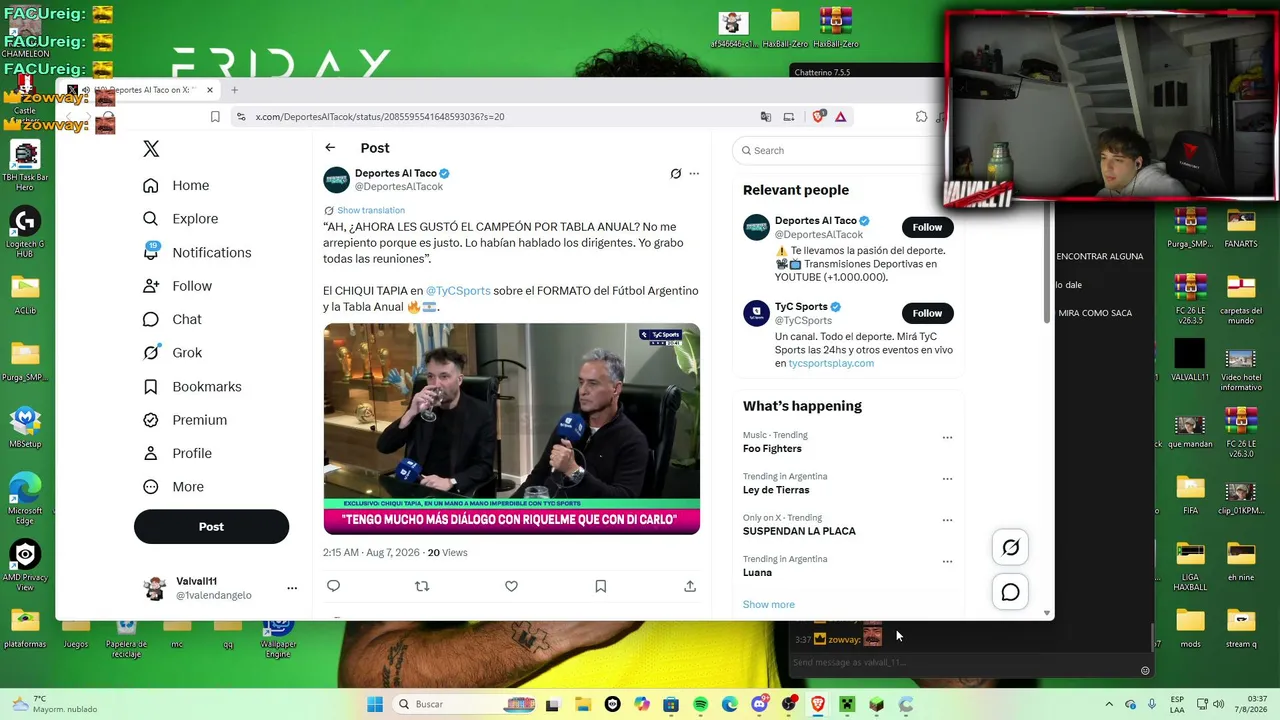Open the Ley de Tierras trend options menu
1280x720 pixels.
947,479
